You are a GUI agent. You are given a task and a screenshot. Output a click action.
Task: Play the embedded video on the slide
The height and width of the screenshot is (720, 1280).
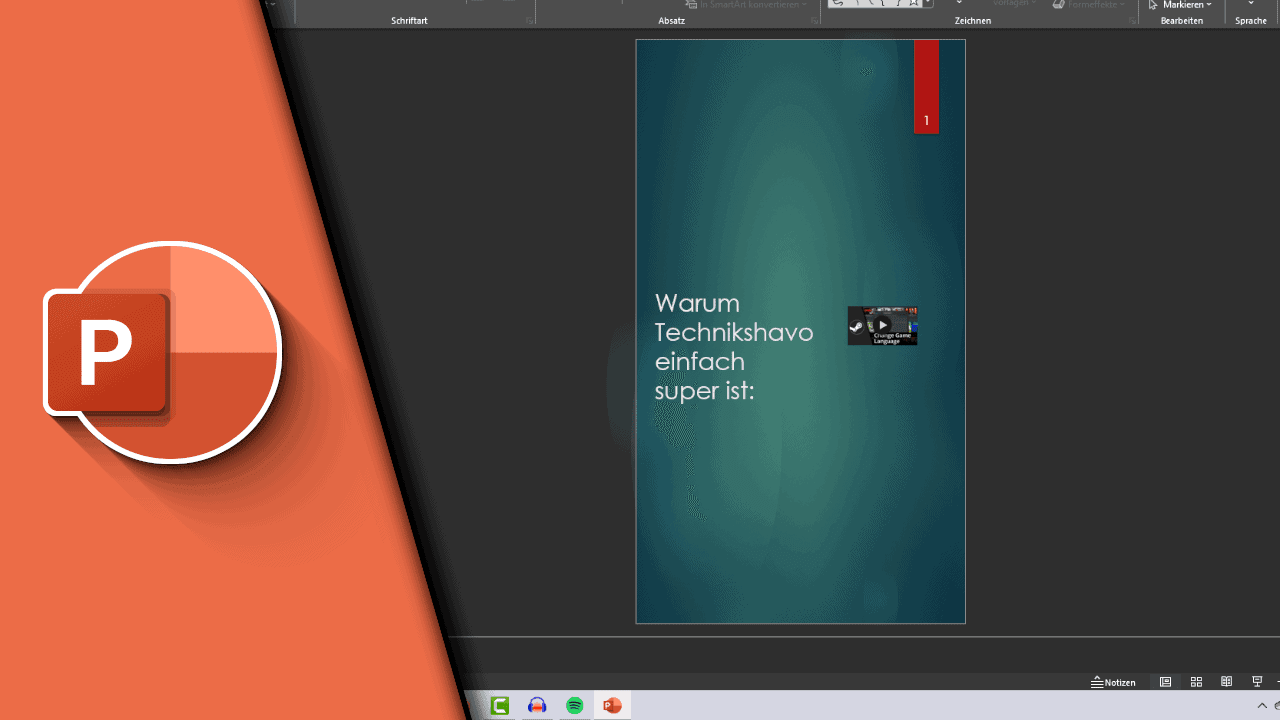(882, 326)
